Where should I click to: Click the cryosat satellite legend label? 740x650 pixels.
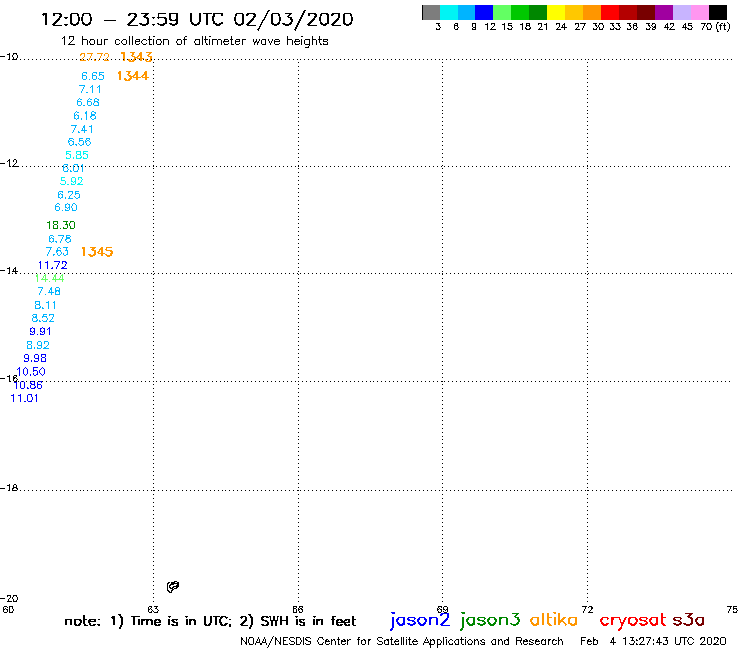point(632,620)
